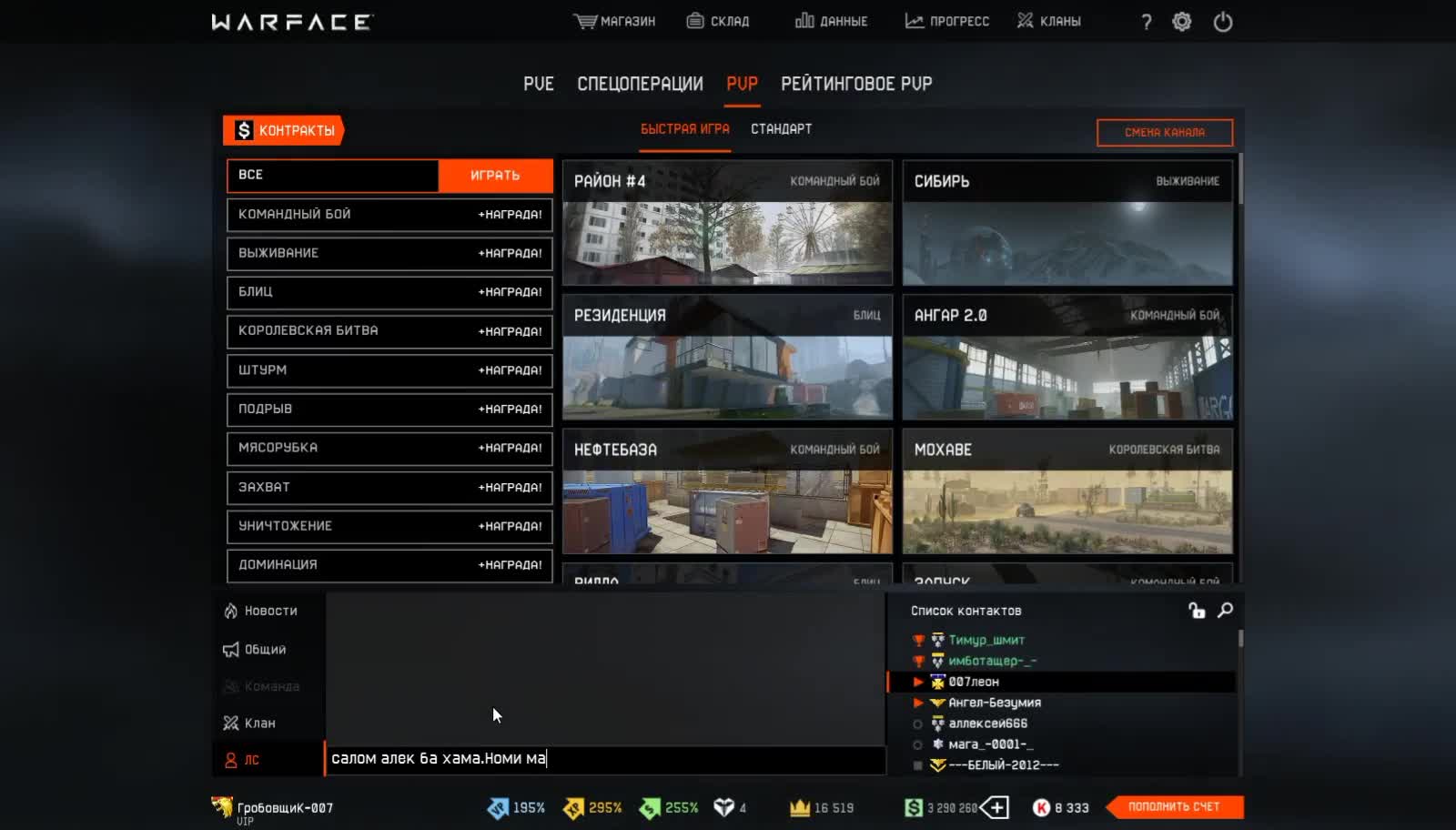The image size is (1456, 830).
Task: Select the Мясорубка mode row
Action: pyautogui.click(x=389, y=449)
